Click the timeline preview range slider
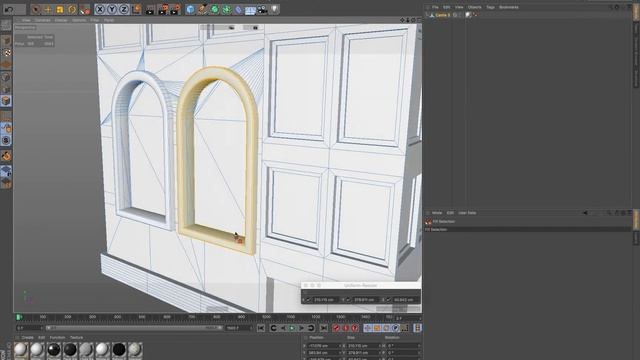 point(134,328)
